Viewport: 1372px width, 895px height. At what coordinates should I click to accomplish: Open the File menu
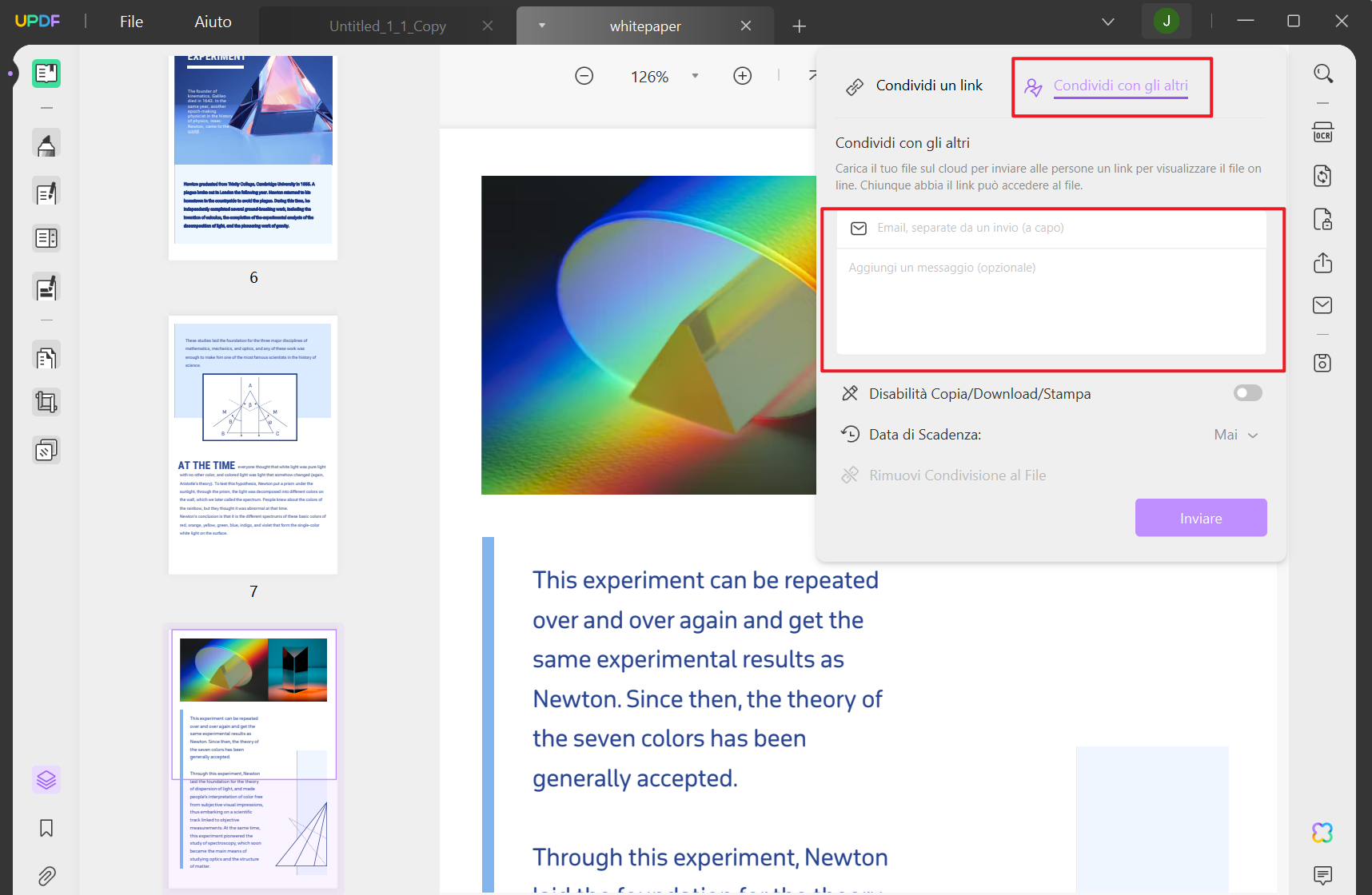(x=131, y=22)
